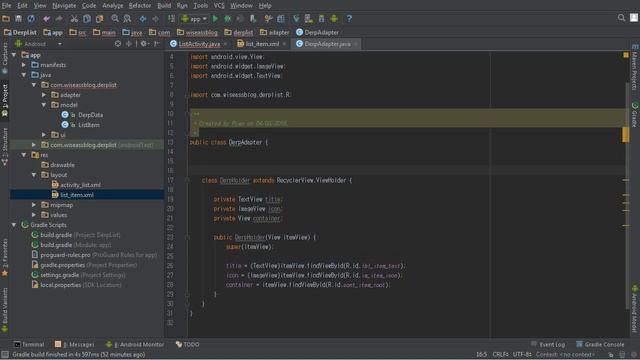Open the Build menu
The width and height of the screenshot is (640, 360).
pos(164,6)
